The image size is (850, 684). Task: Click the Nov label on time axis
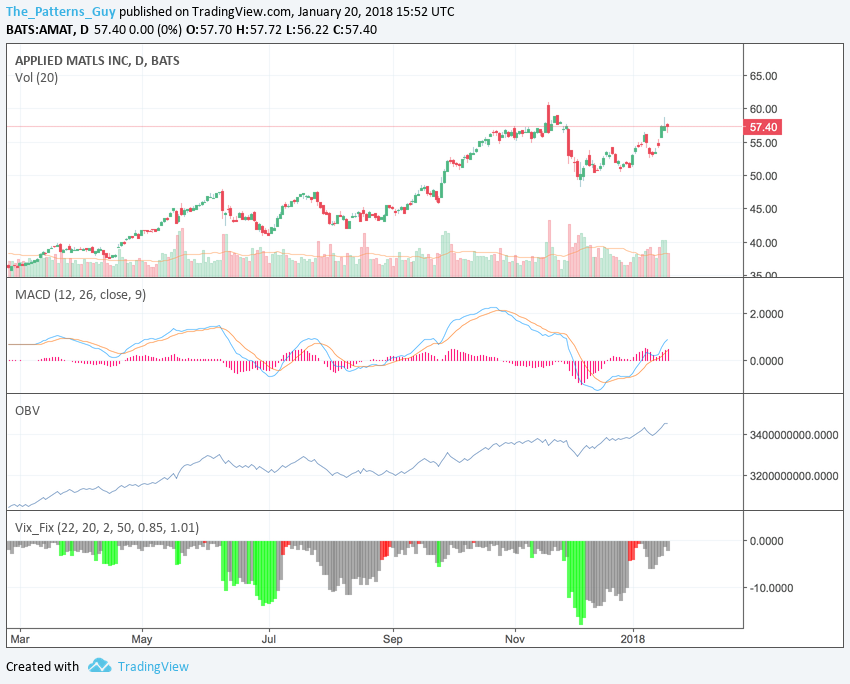point(514,639)
